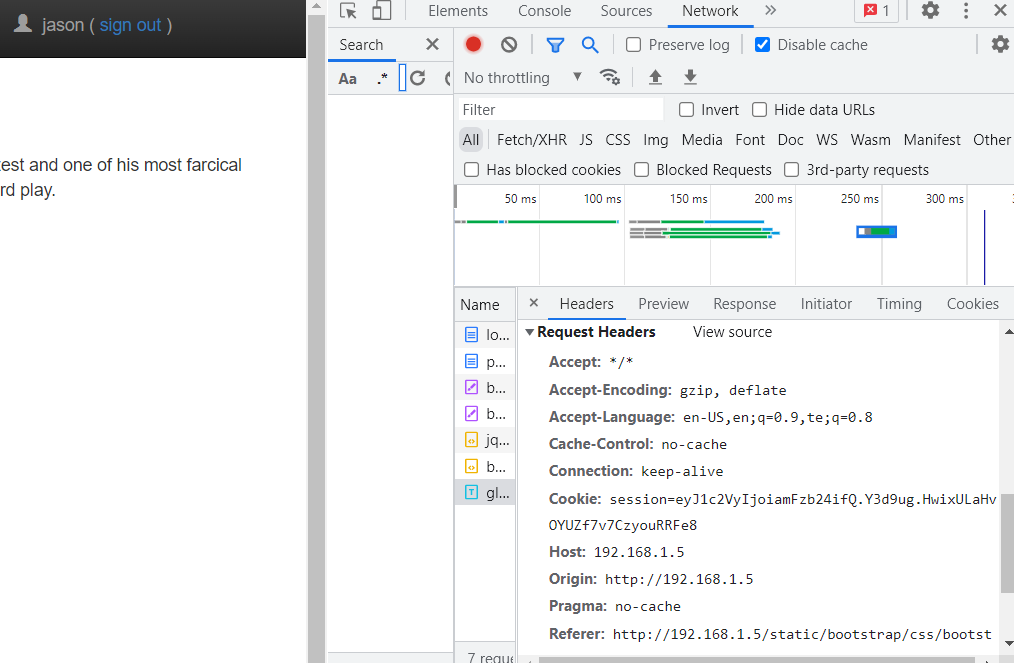Viewport: 1014px width, 663px height.
Task: Switch to the Elements tab
Action: coord(458,11)
